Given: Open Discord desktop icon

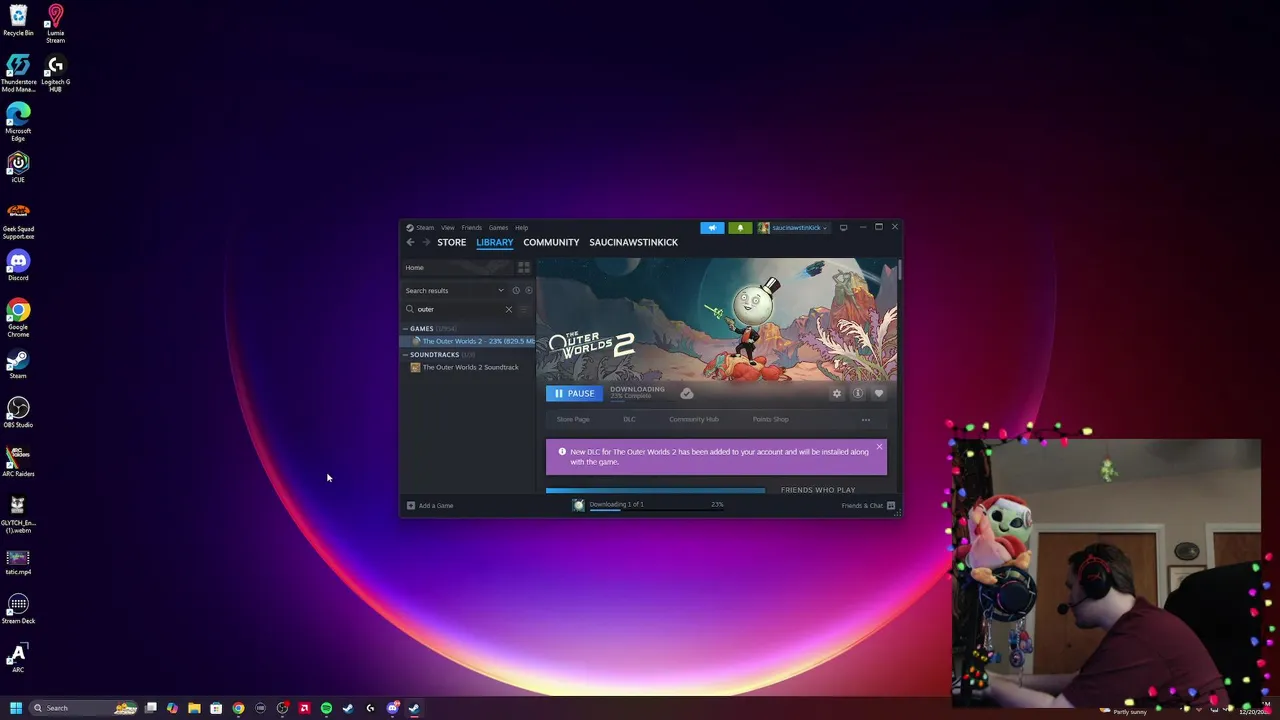Looking at the screenshot, I should pyautogui.click(x=18, y=265).
